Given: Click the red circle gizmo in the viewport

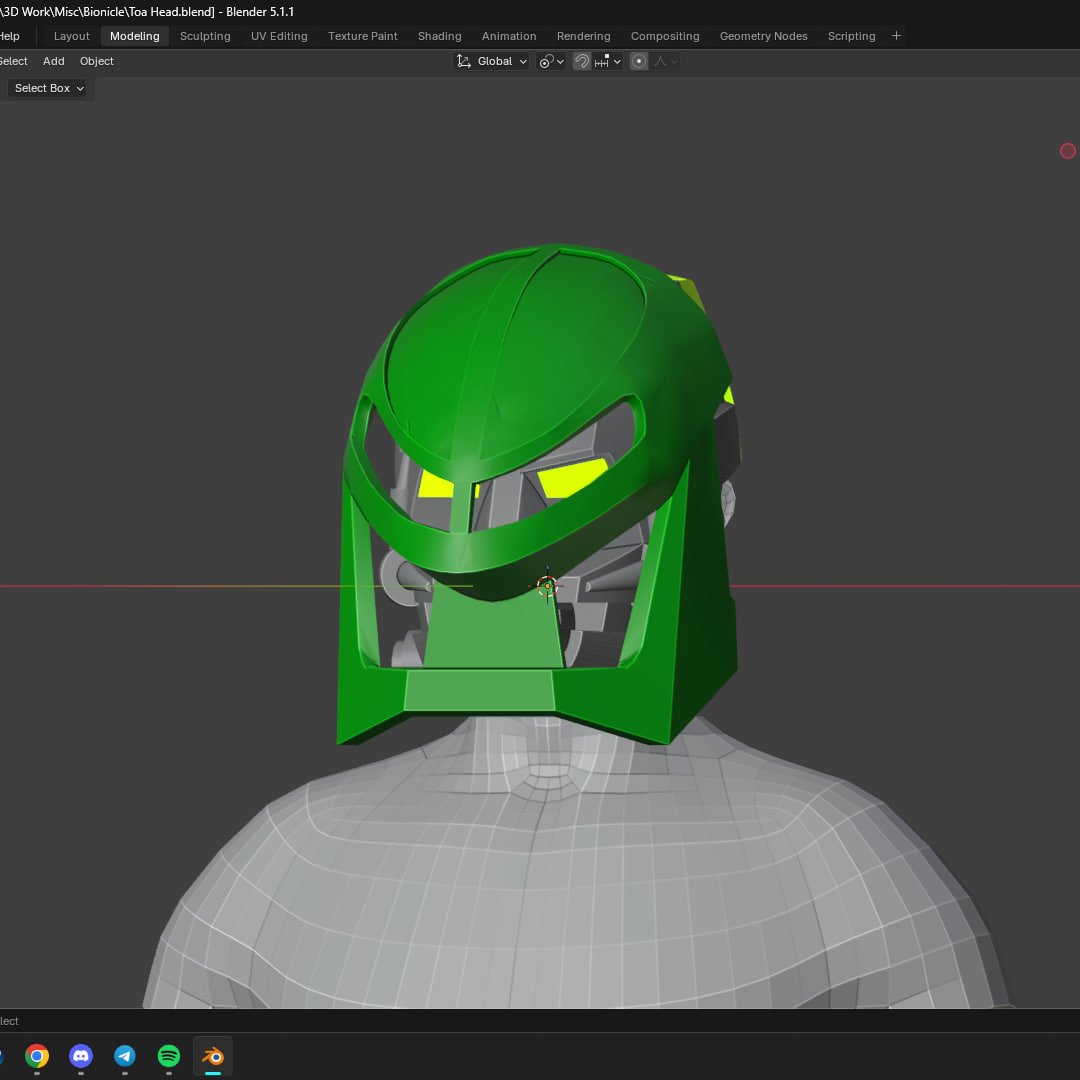Looking at the screenshot, I should [1068, 151].
